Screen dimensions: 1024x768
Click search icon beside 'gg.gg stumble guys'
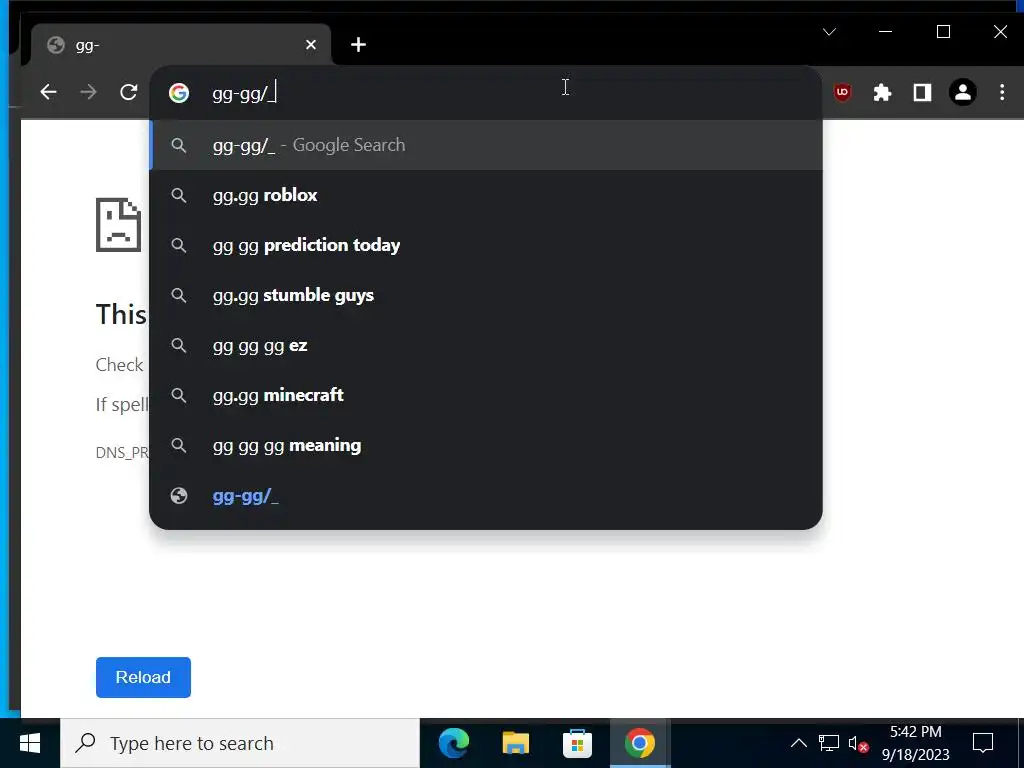pyautogui.click(x=179, y=295)
